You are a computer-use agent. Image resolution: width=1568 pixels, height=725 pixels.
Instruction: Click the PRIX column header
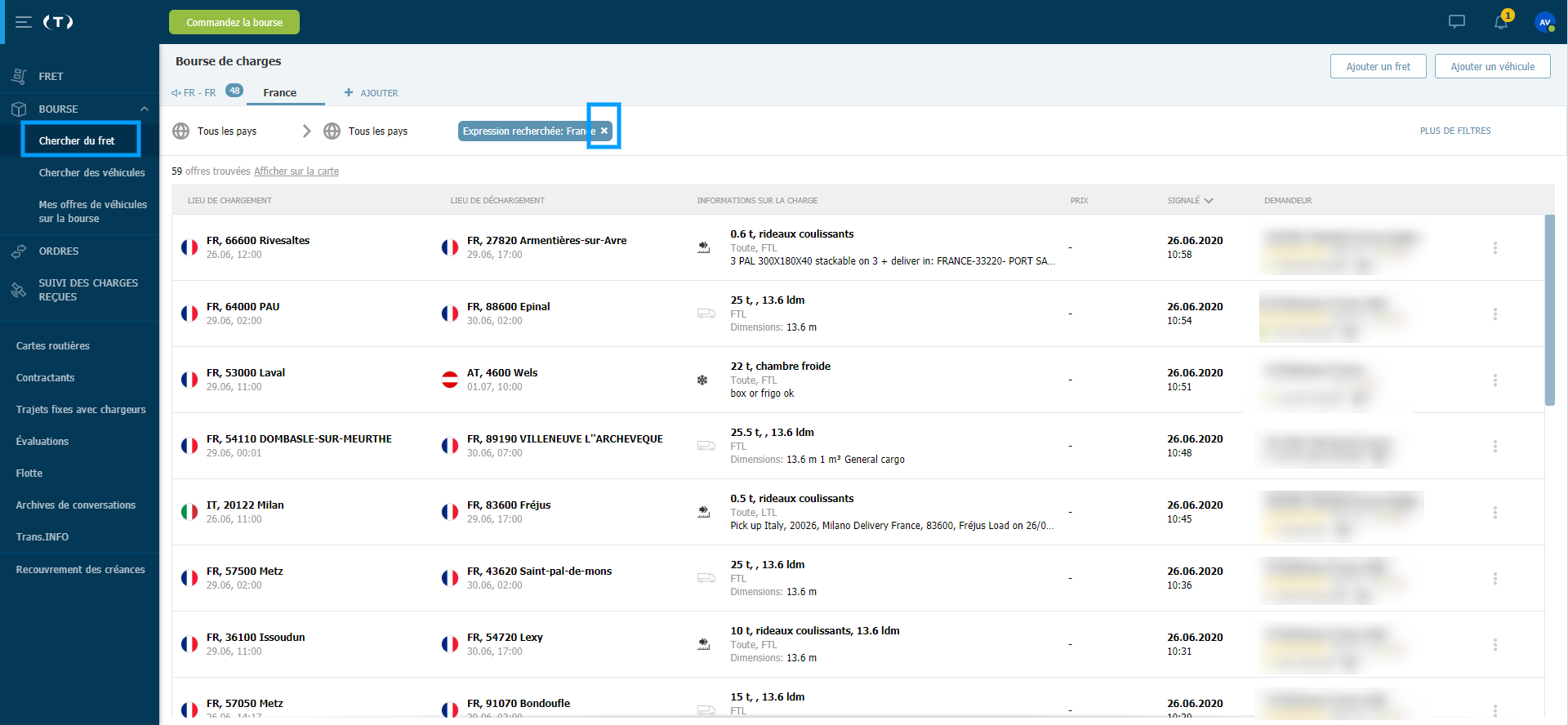click(1079, 200)
